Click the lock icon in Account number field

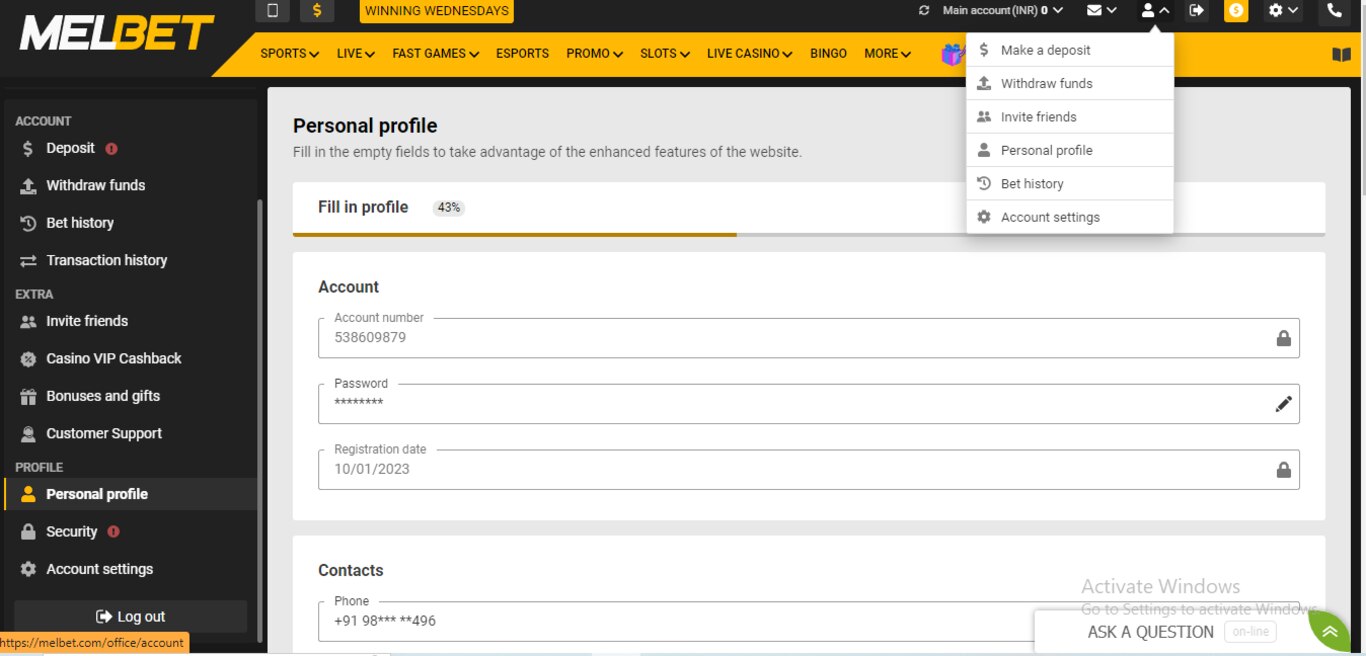[x=1284, y=338]
